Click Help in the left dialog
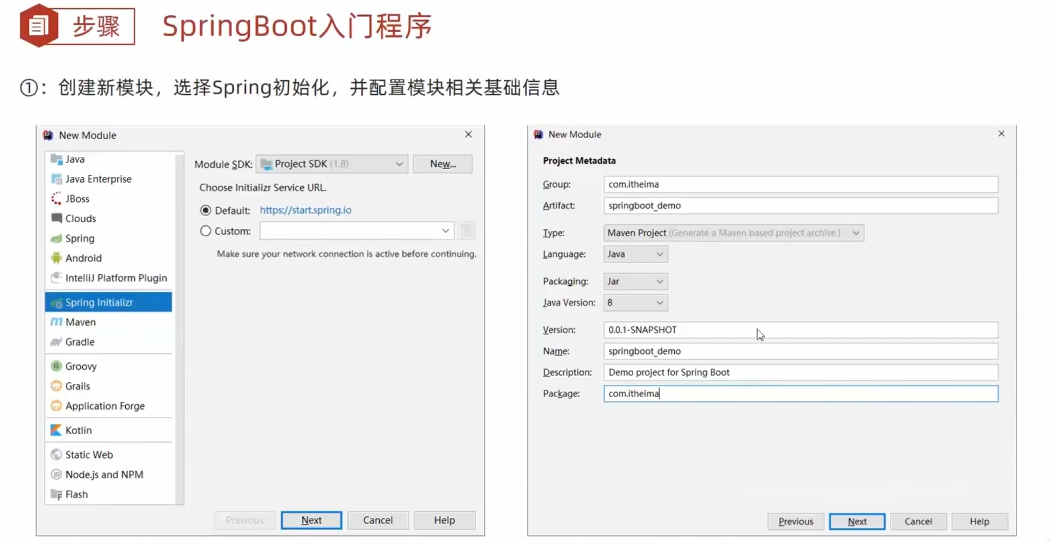This screenshot has width=1050, height=541. (x=445, y=520)
